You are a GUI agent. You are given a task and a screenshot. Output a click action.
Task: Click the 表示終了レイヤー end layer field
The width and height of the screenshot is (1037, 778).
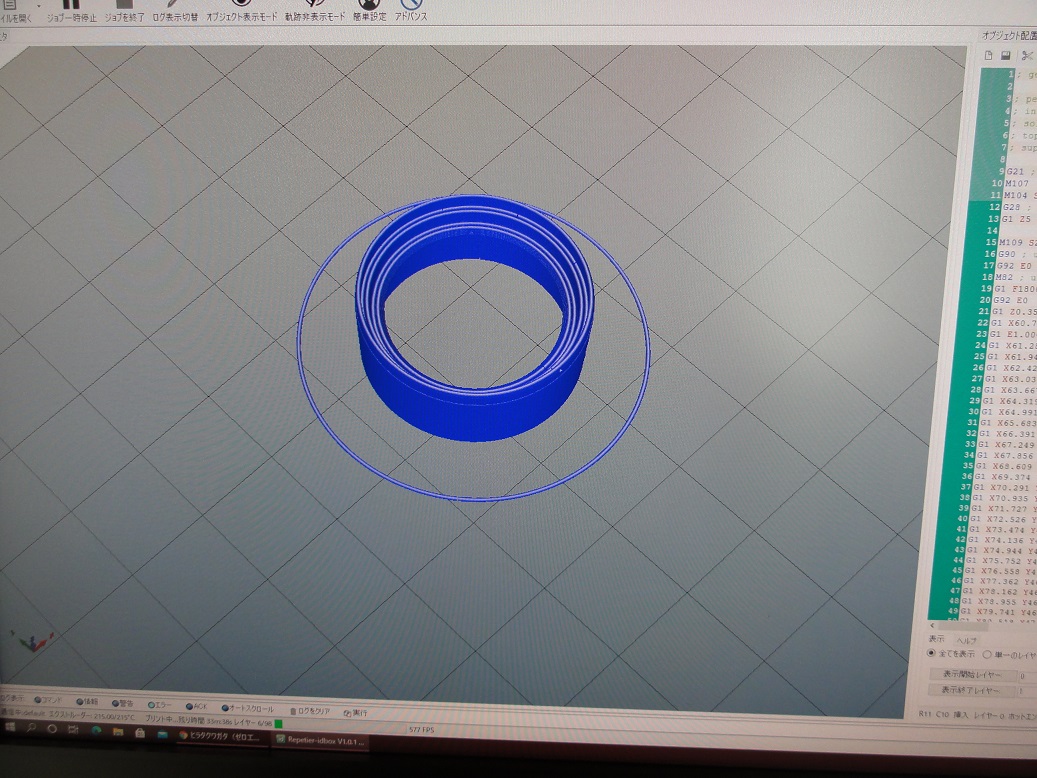tap(1026, 691)
